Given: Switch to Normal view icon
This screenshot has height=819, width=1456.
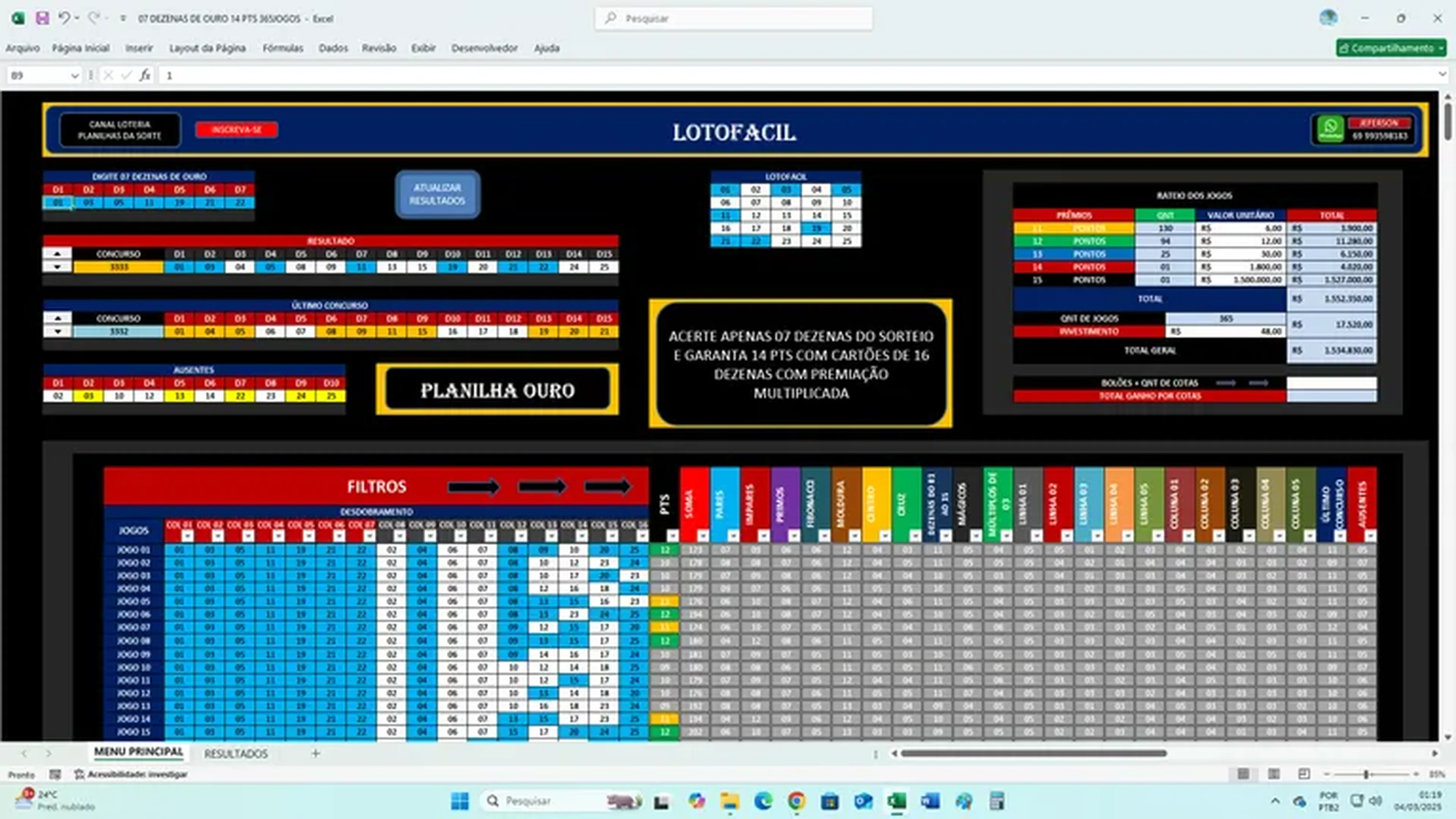Looking at the screenshot, I should (x=1243, y=774).
